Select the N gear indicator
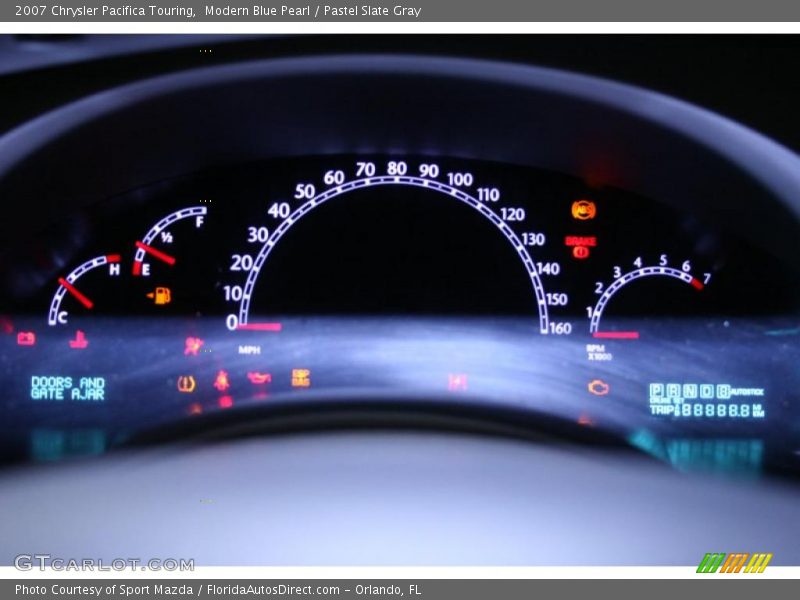Image resolution: width=800 pixels, height=600 pixels. 690,391
